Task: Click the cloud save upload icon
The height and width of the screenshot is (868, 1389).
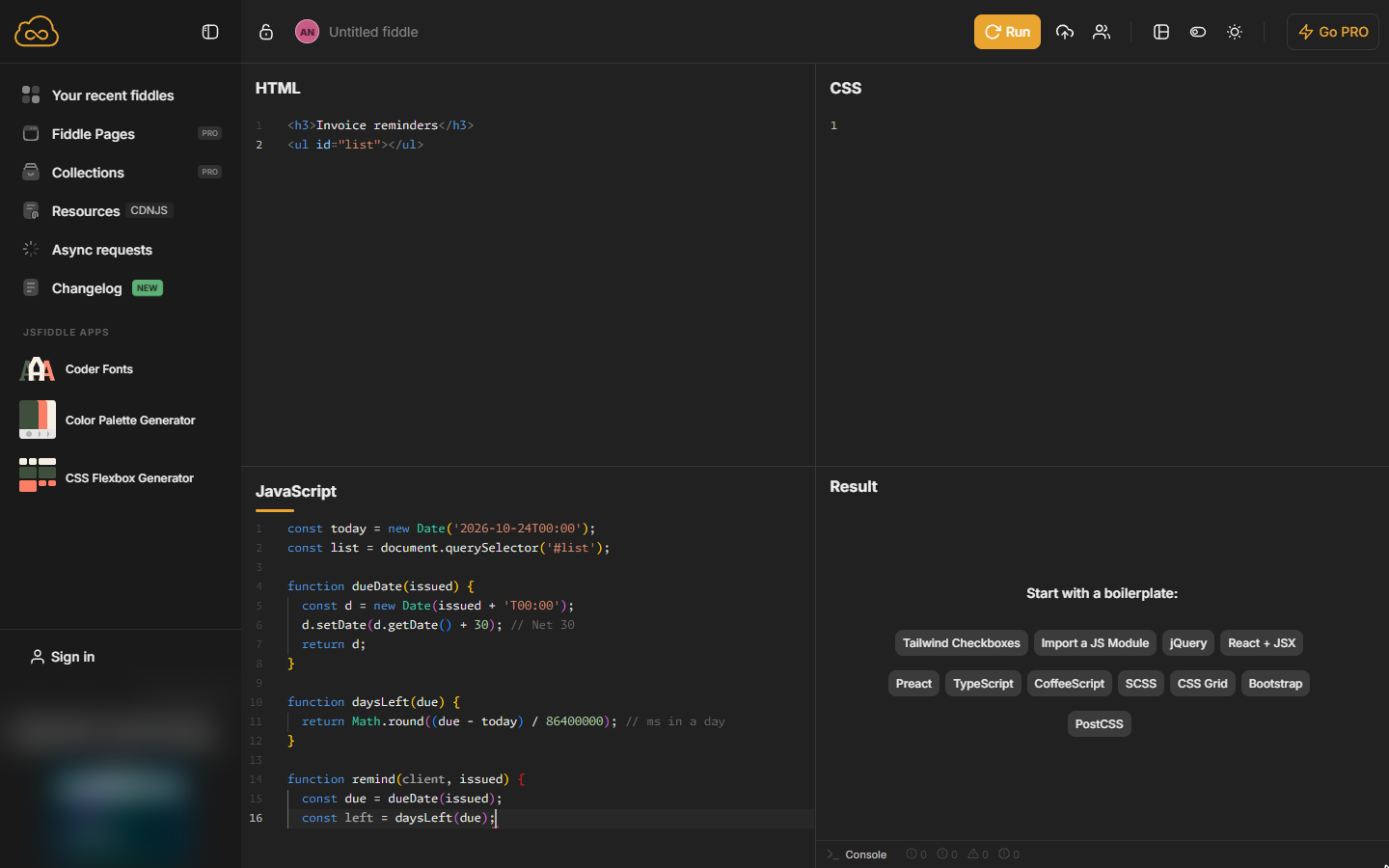Action: [x=1065, y=32]
